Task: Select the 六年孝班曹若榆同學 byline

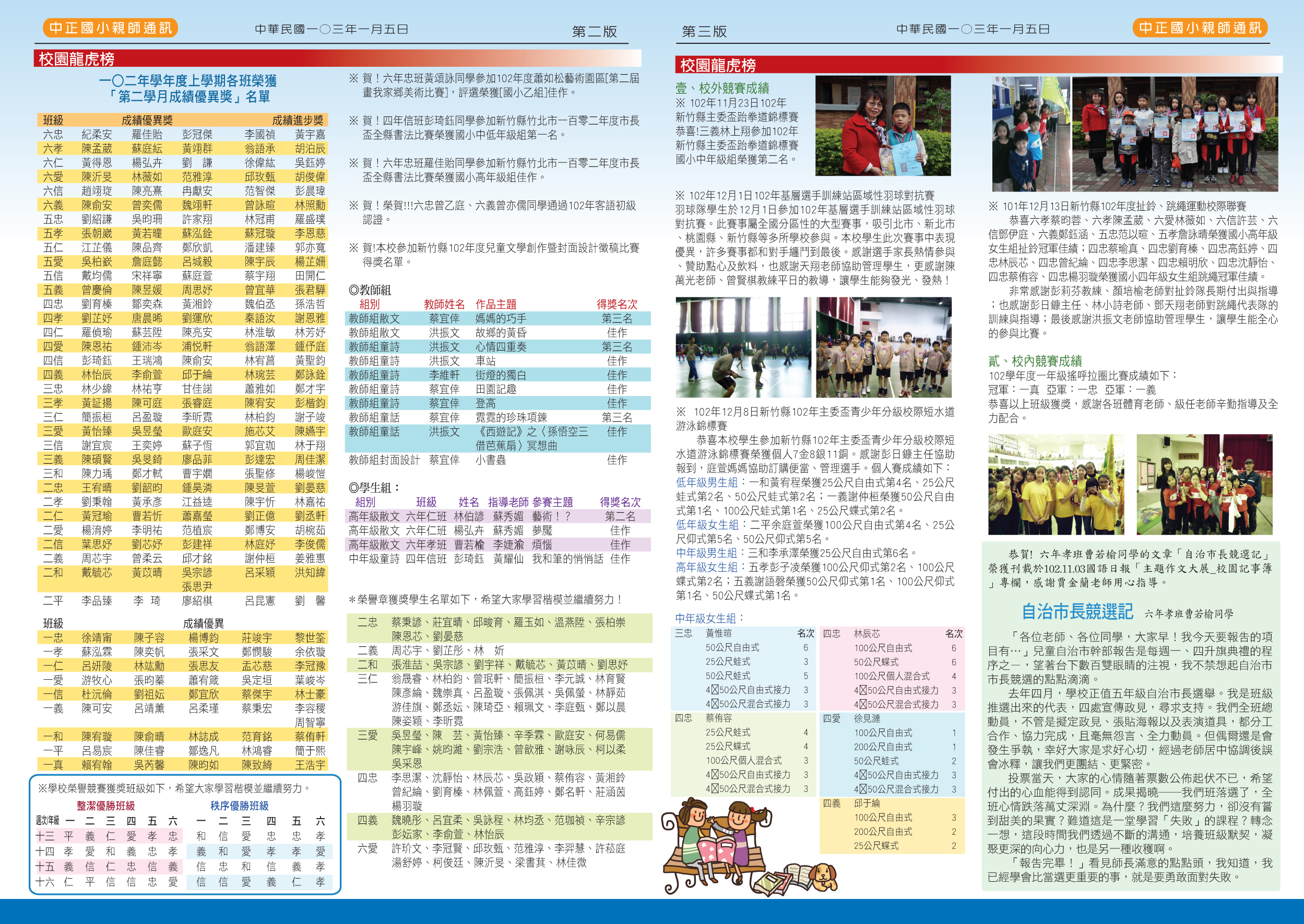Action: click(x=1189, y=614)
